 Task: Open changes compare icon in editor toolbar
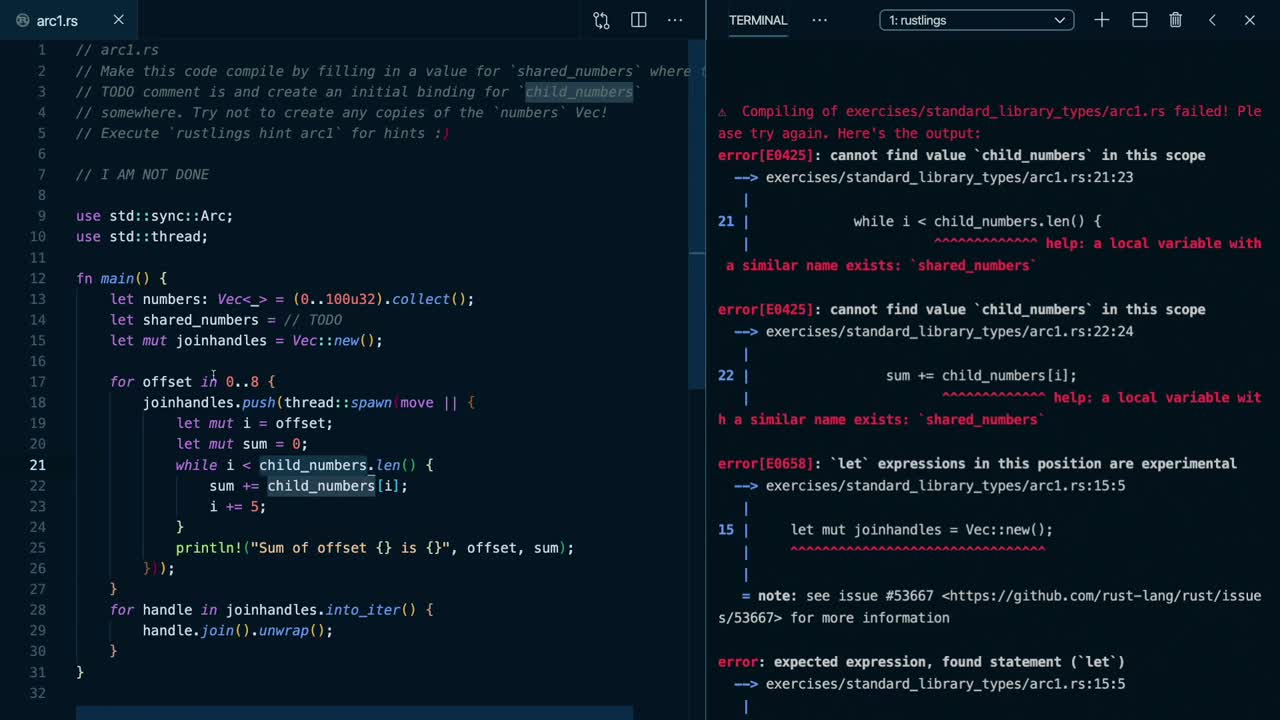[601, 20]
